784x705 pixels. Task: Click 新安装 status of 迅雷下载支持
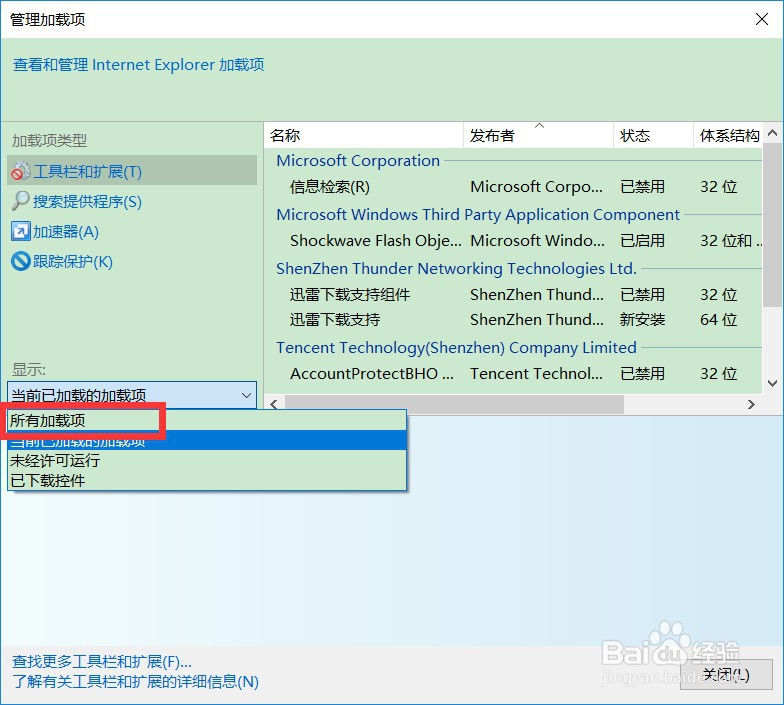642,320
